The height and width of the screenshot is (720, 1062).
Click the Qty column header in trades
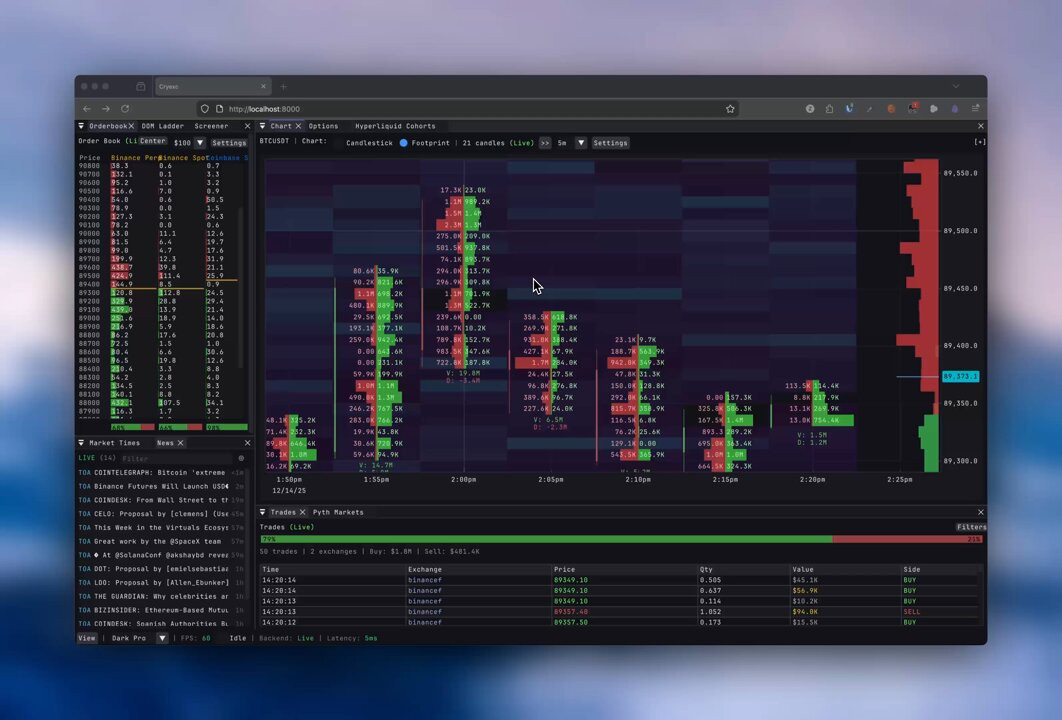point(706,570)
